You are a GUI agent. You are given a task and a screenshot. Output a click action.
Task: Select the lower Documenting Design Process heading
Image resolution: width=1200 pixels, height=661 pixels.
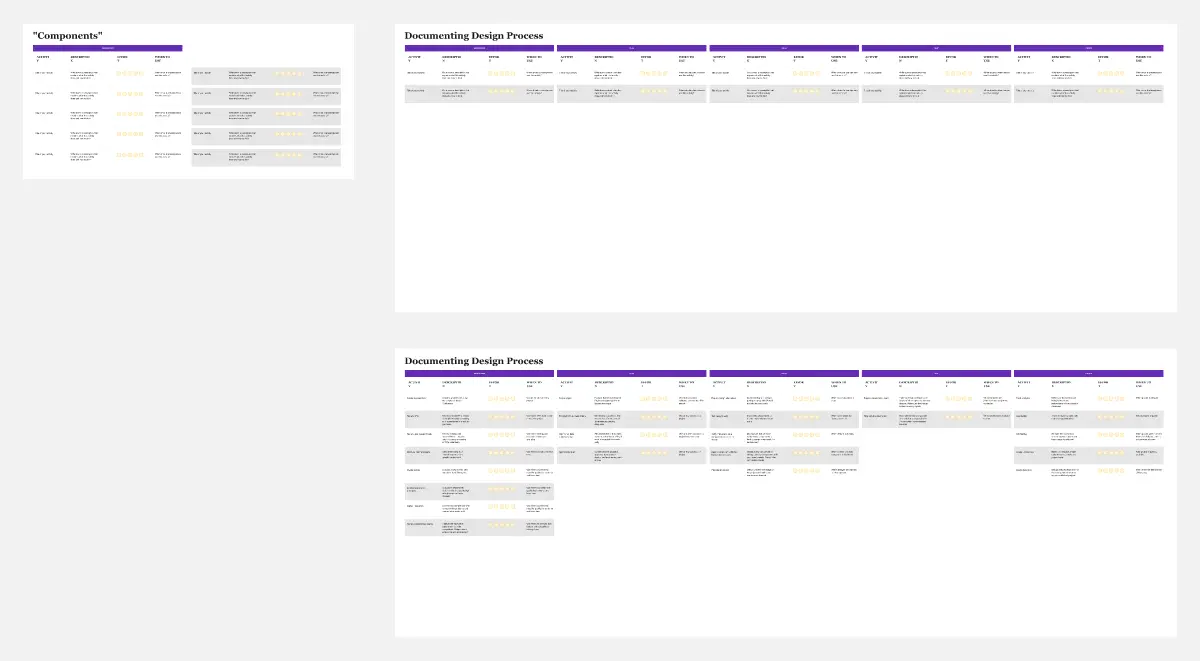pos(473,361)
